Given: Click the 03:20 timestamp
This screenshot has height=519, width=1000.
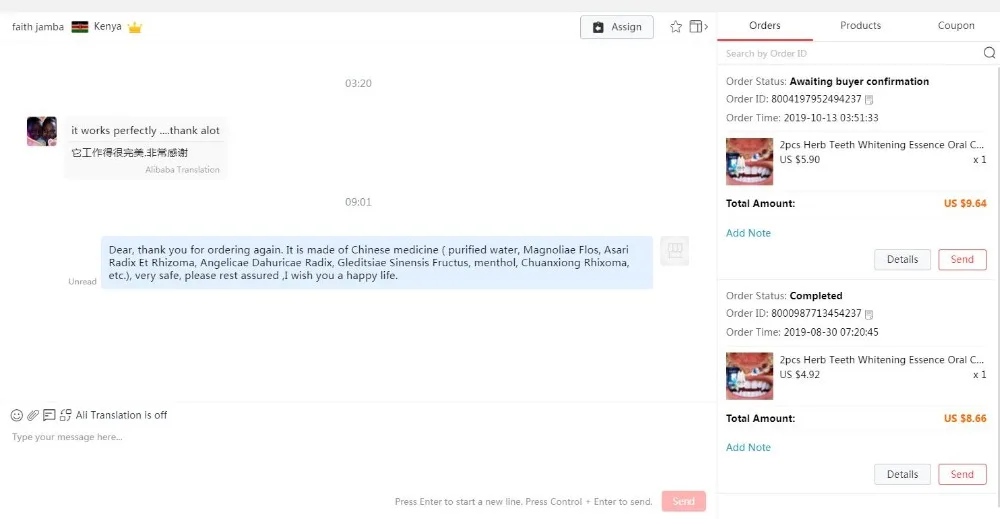Looking at the screenshot, I should [358, 84].
